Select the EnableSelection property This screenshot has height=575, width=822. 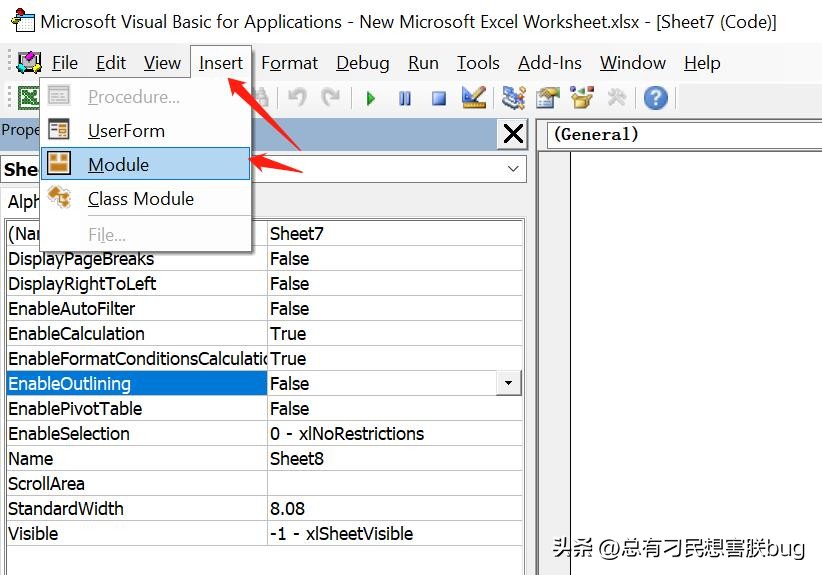point(137,433)
